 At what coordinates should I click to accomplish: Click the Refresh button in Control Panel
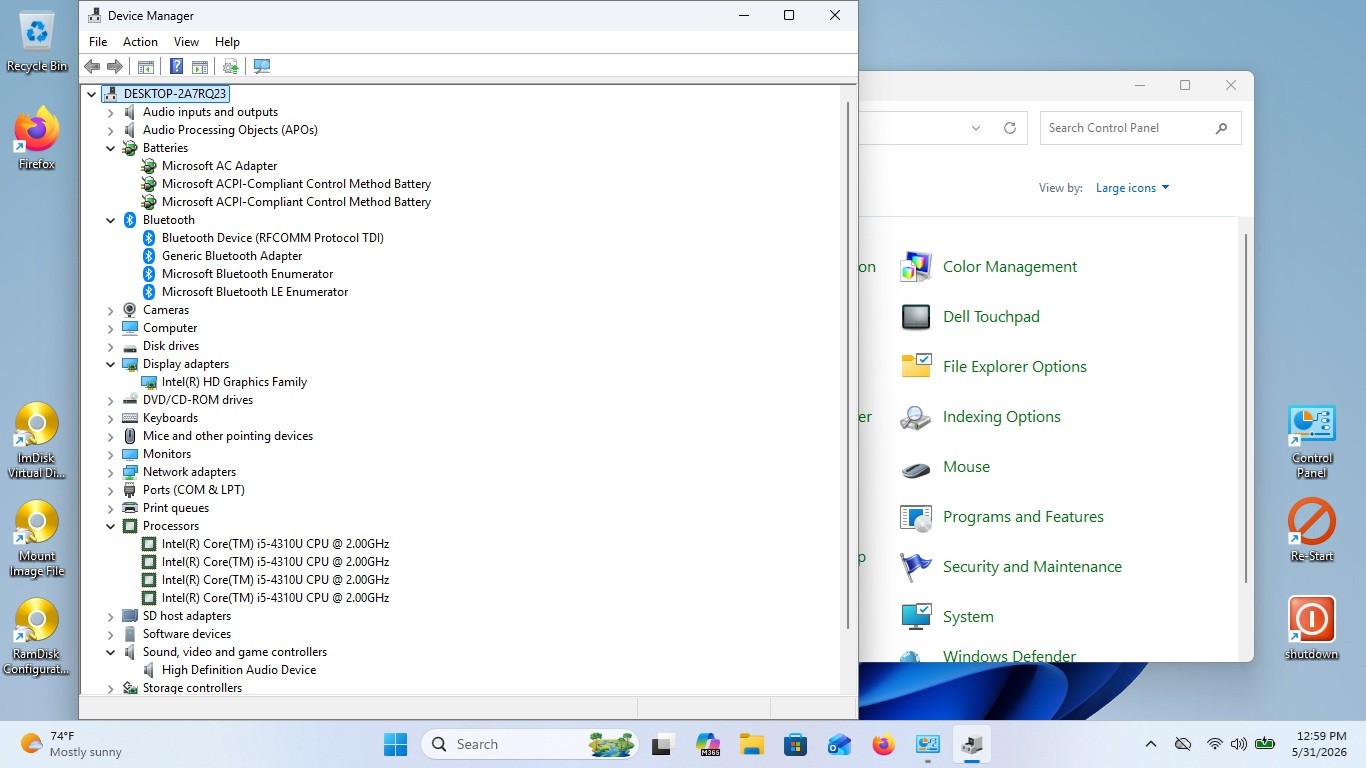click(x=1010, y=128)
